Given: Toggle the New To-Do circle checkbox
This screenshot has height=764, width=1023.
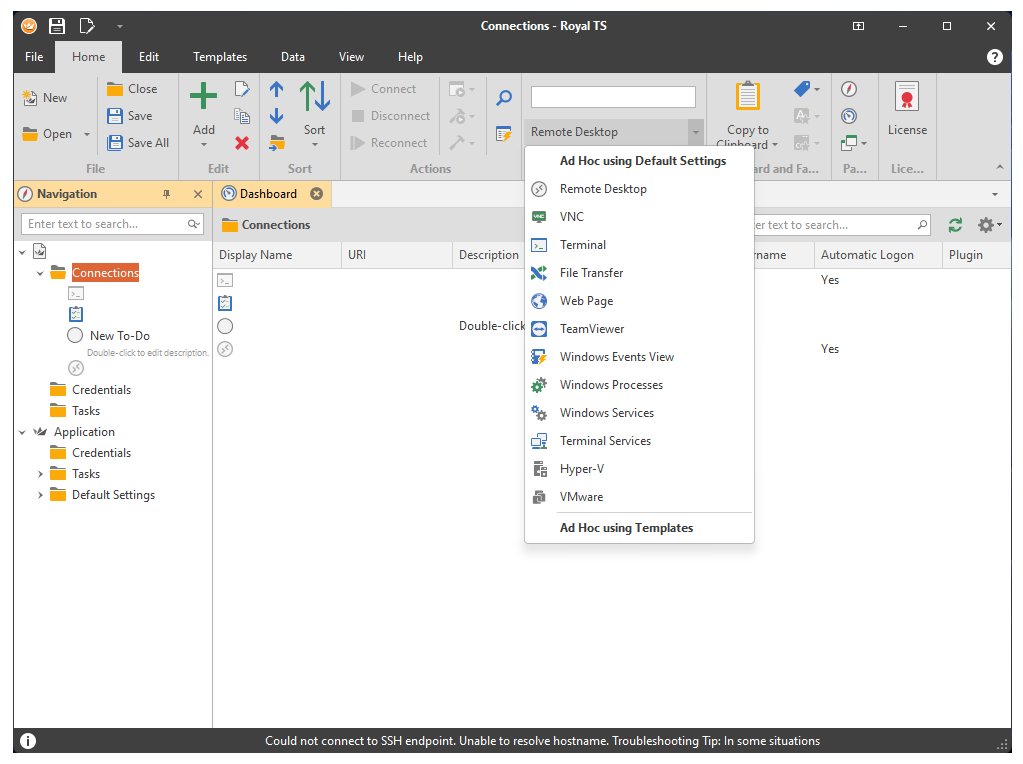Looking at the screenshot, I should point(75,336).
